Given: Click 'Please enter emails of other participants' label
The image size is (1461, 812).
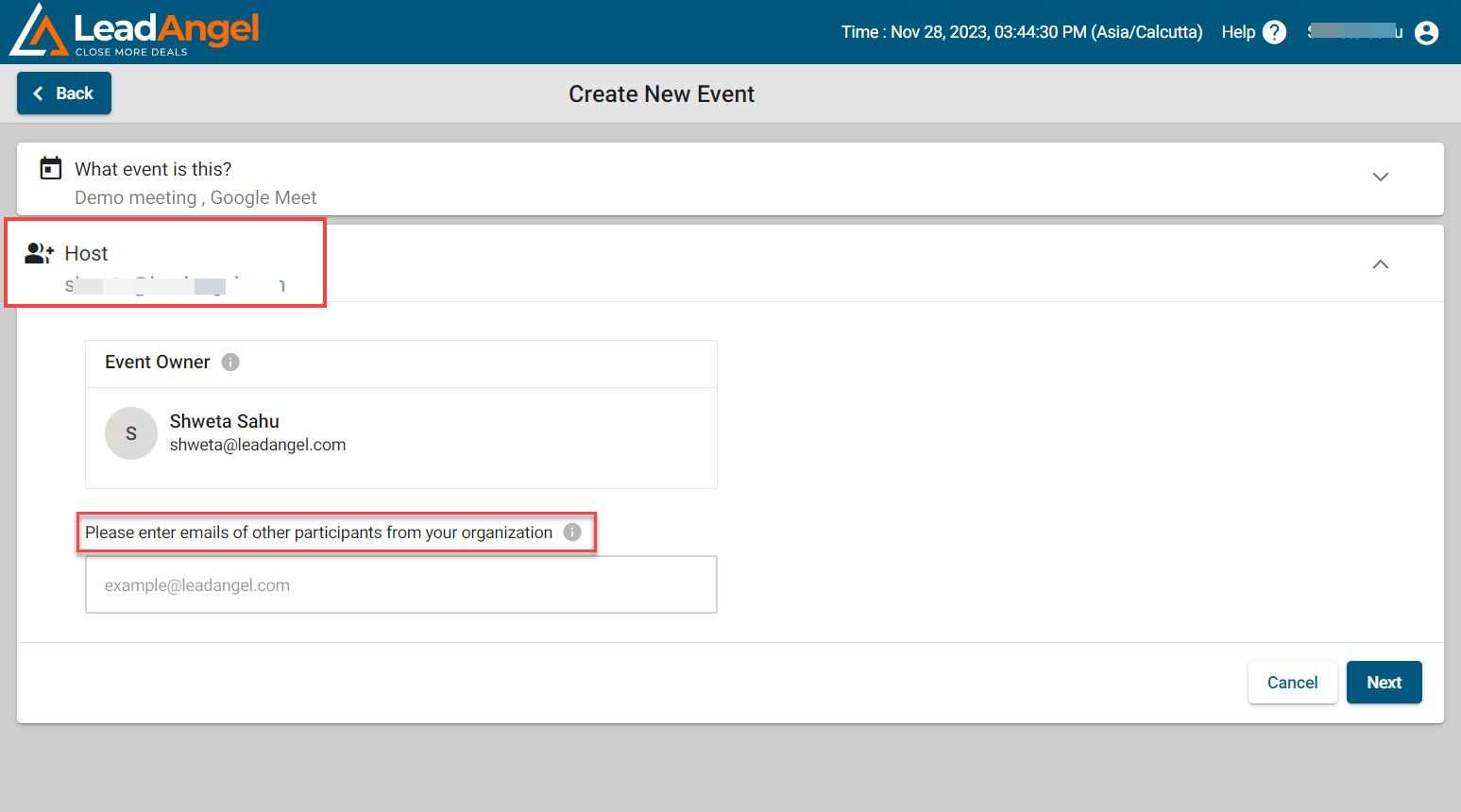Looking at the screenshot, I should [x=319, y=533].
